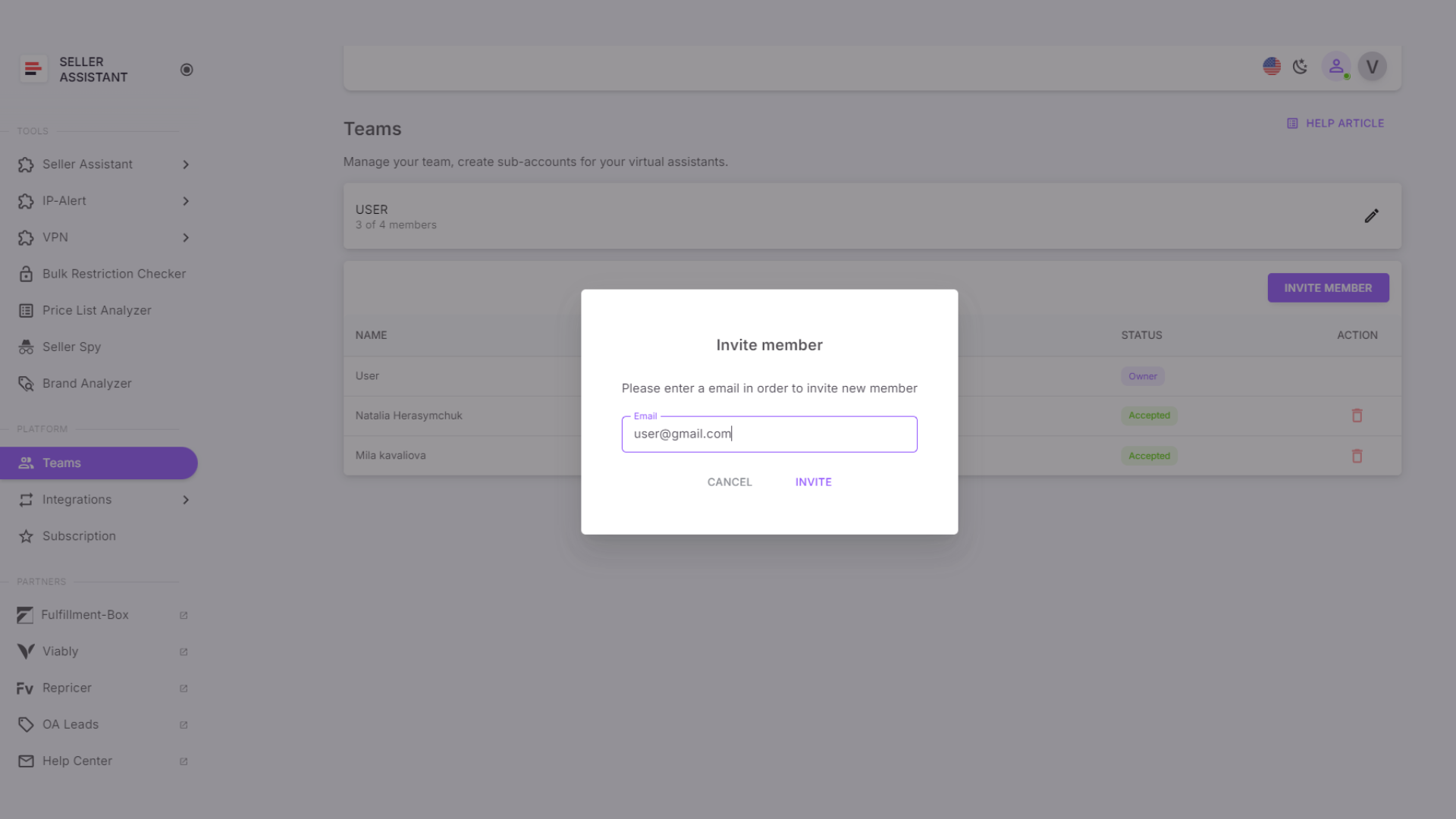
Task: Expand the Integrations submenu chevron
Action: (186, 500)
